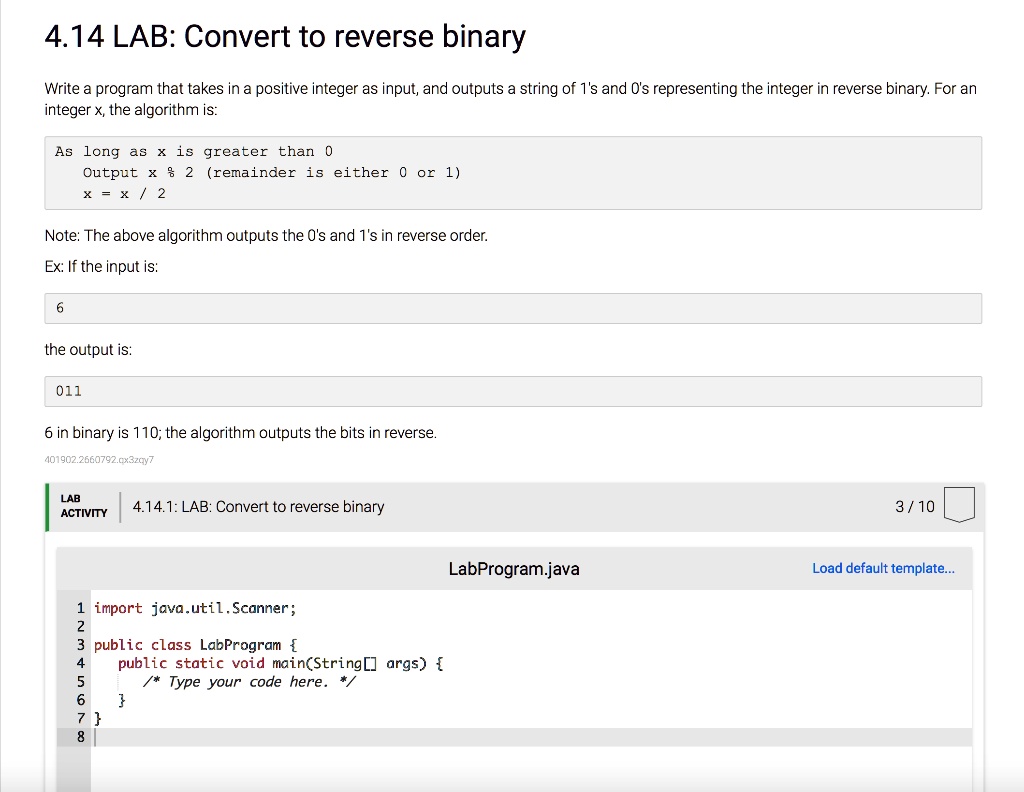Click the 4.14.1 LAB activity title
Viewport: 1024px width, 792px height.
pos(258,507)
